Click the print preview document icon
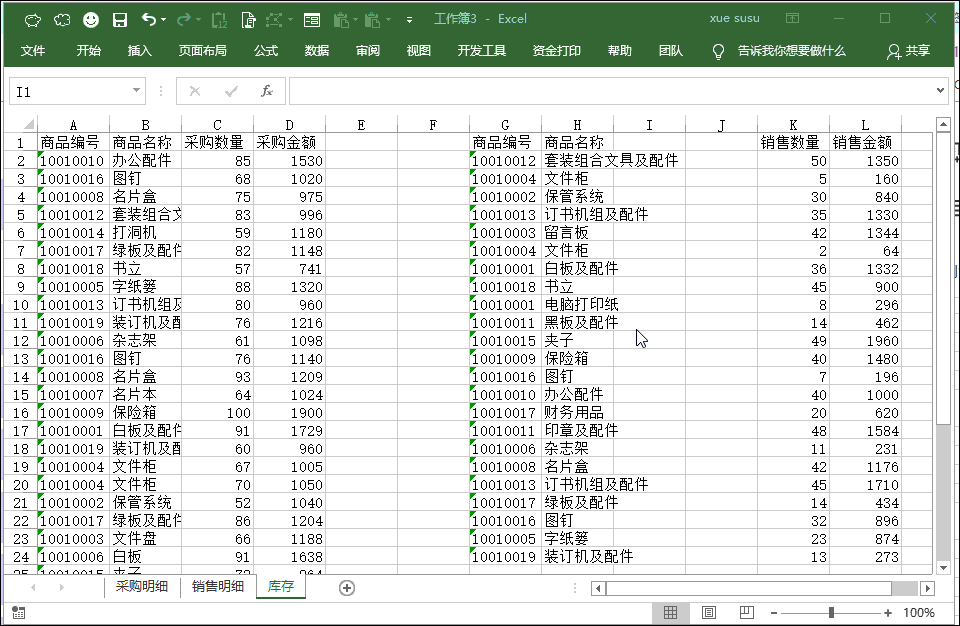Screen dimensions: 960x626 (x=249, y=20)
